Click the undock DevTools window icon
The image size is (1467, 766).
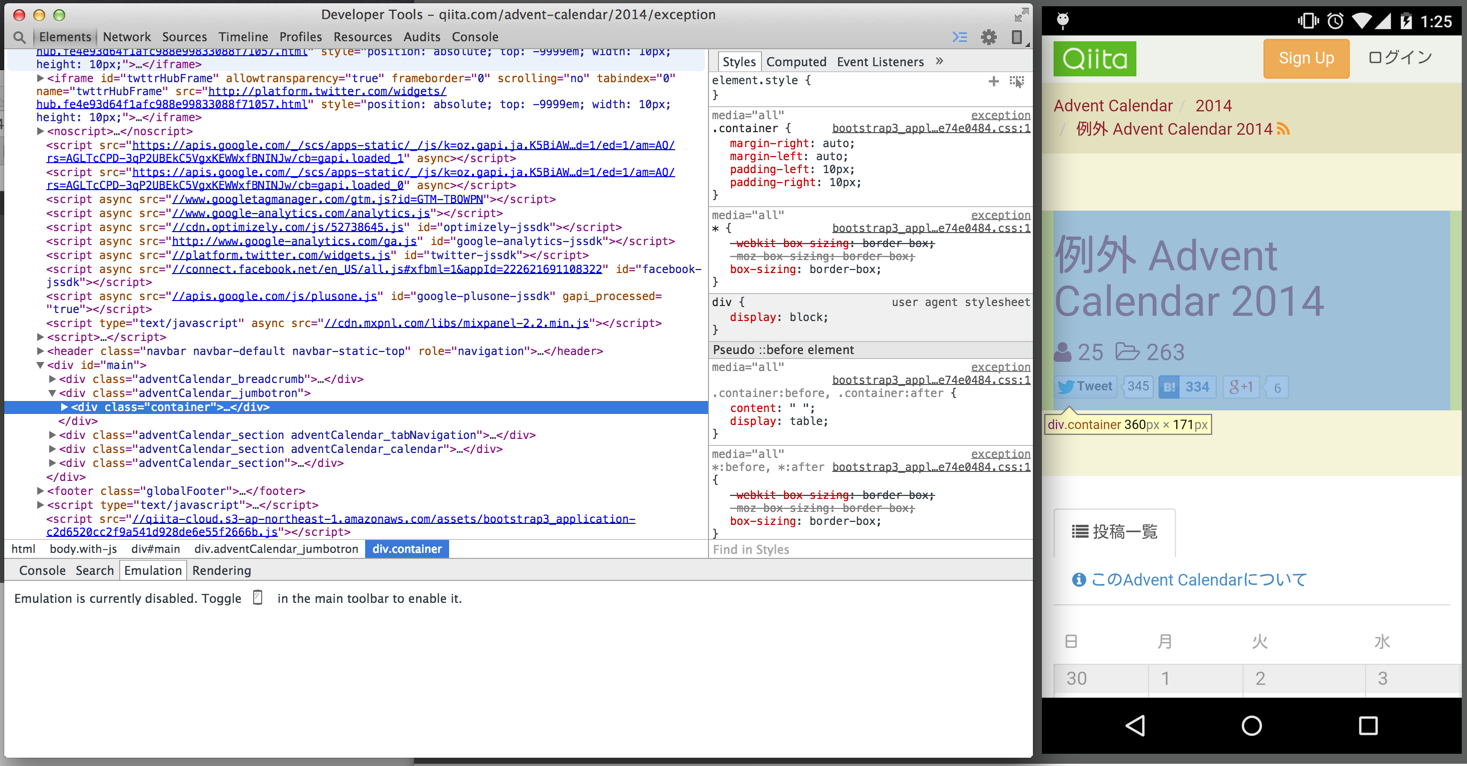(1021, 14)
